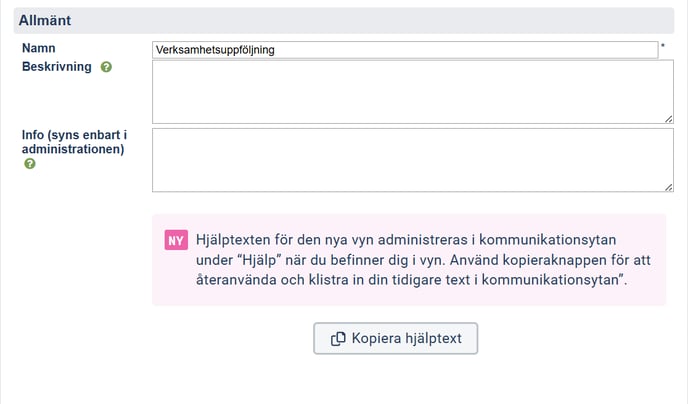Click inside the Info text area
Image resolution: width=688 pixels, height=404 pixels.
click(x=412, y=160)
